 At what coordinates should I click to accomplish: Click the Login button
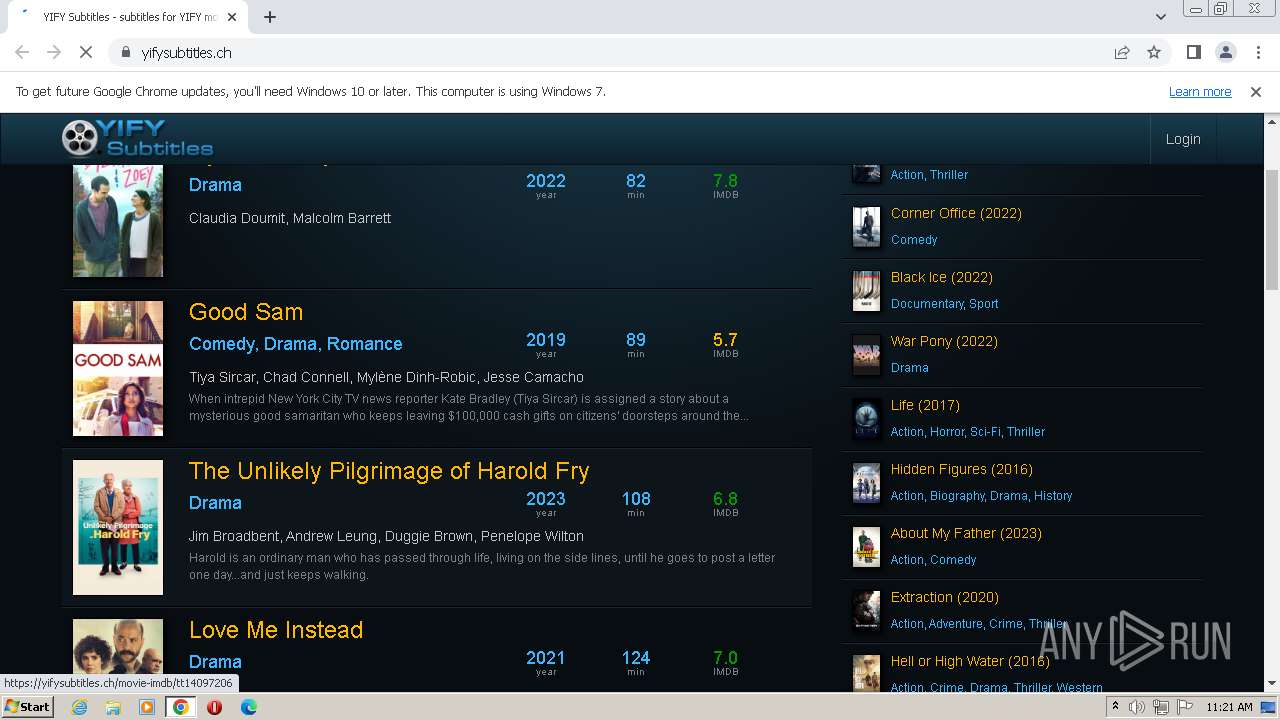pyautogui.click(x=1183, y=139)
